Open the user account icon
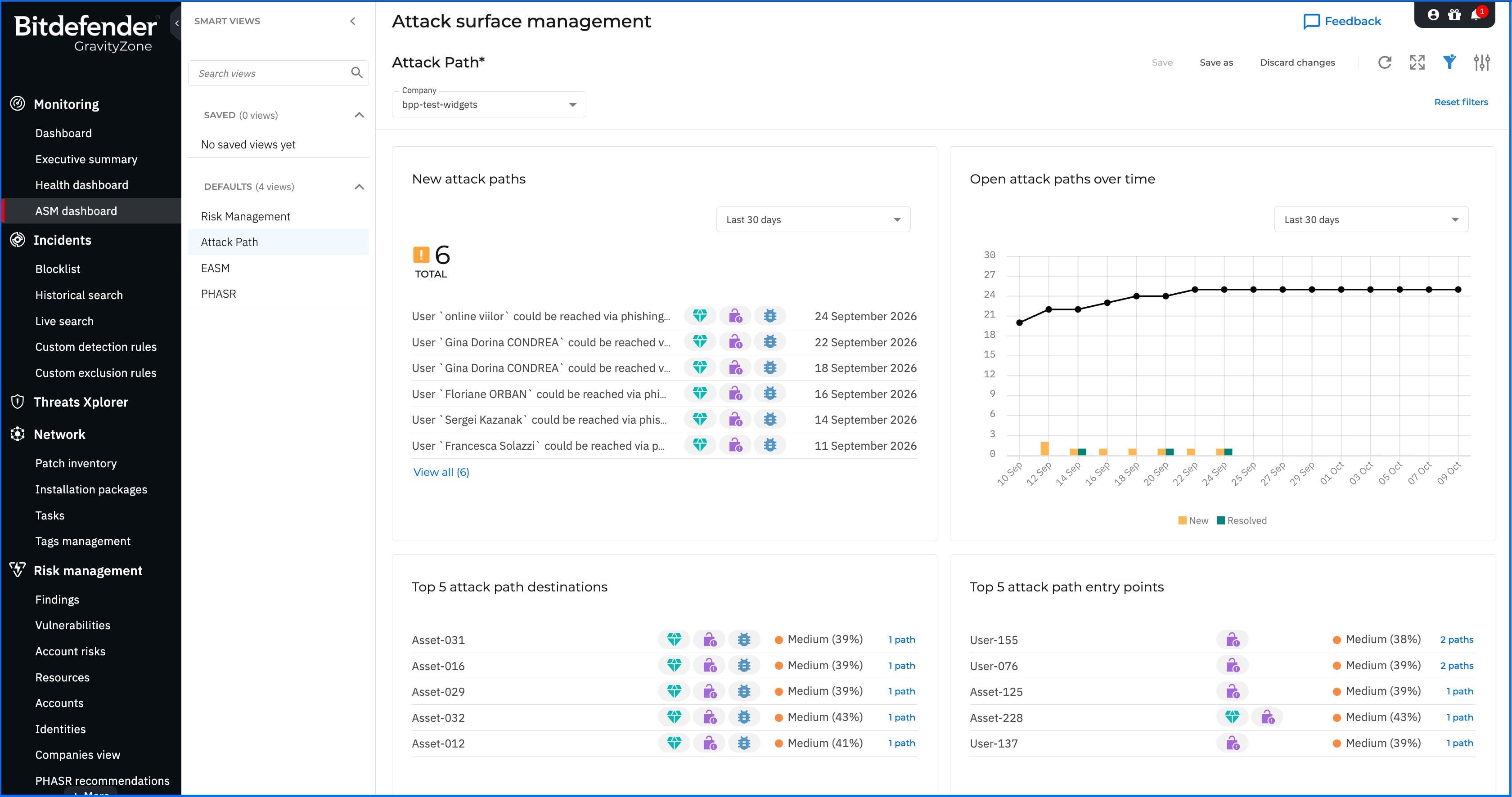Image resolution: width=1512 pixels, height=797 pixels. [x=1433, y=15]
